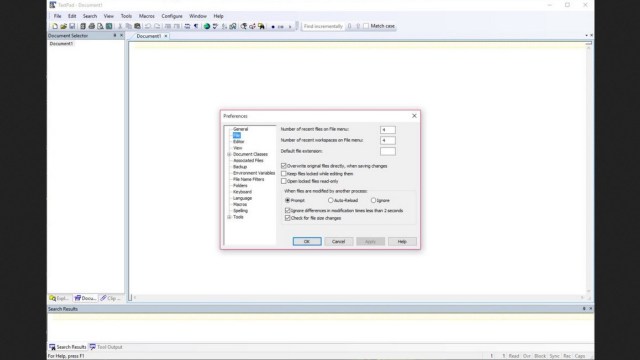Pin the Search Results panel

pos(584,309)
